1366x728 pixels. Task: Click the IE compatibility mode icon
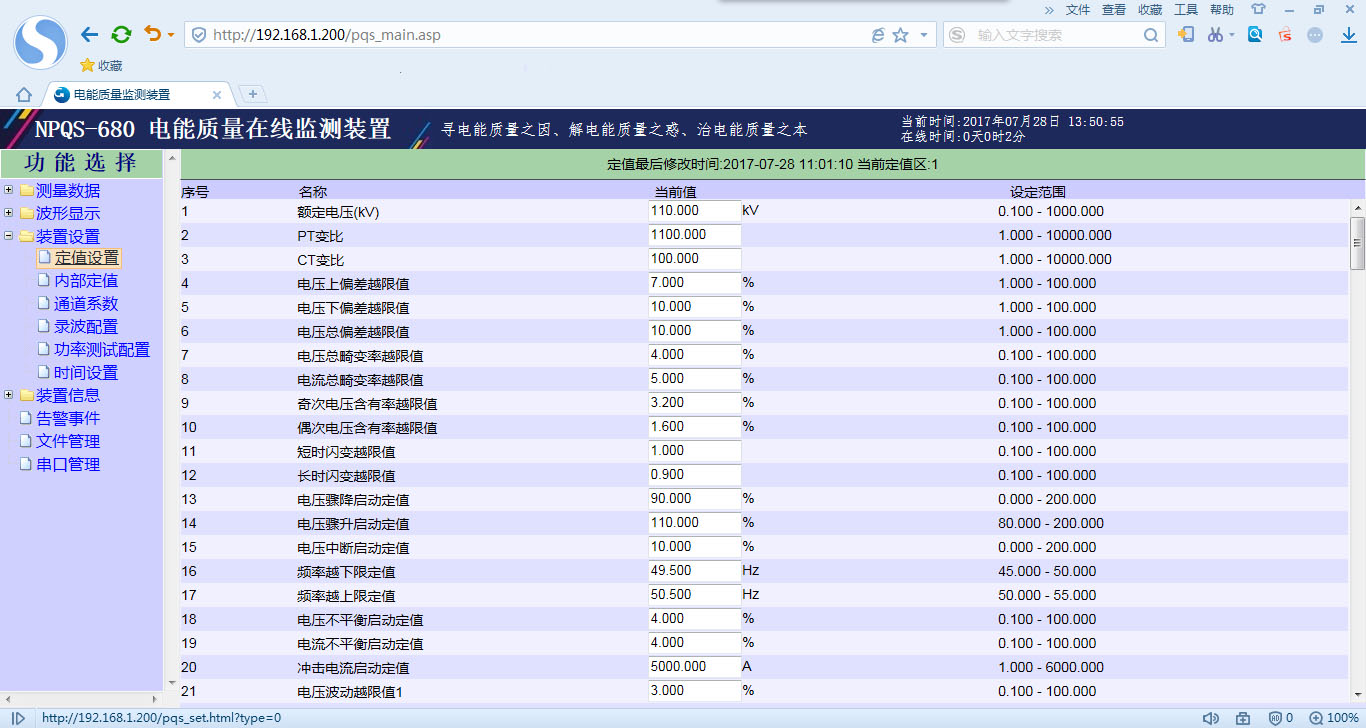(878, 35)
